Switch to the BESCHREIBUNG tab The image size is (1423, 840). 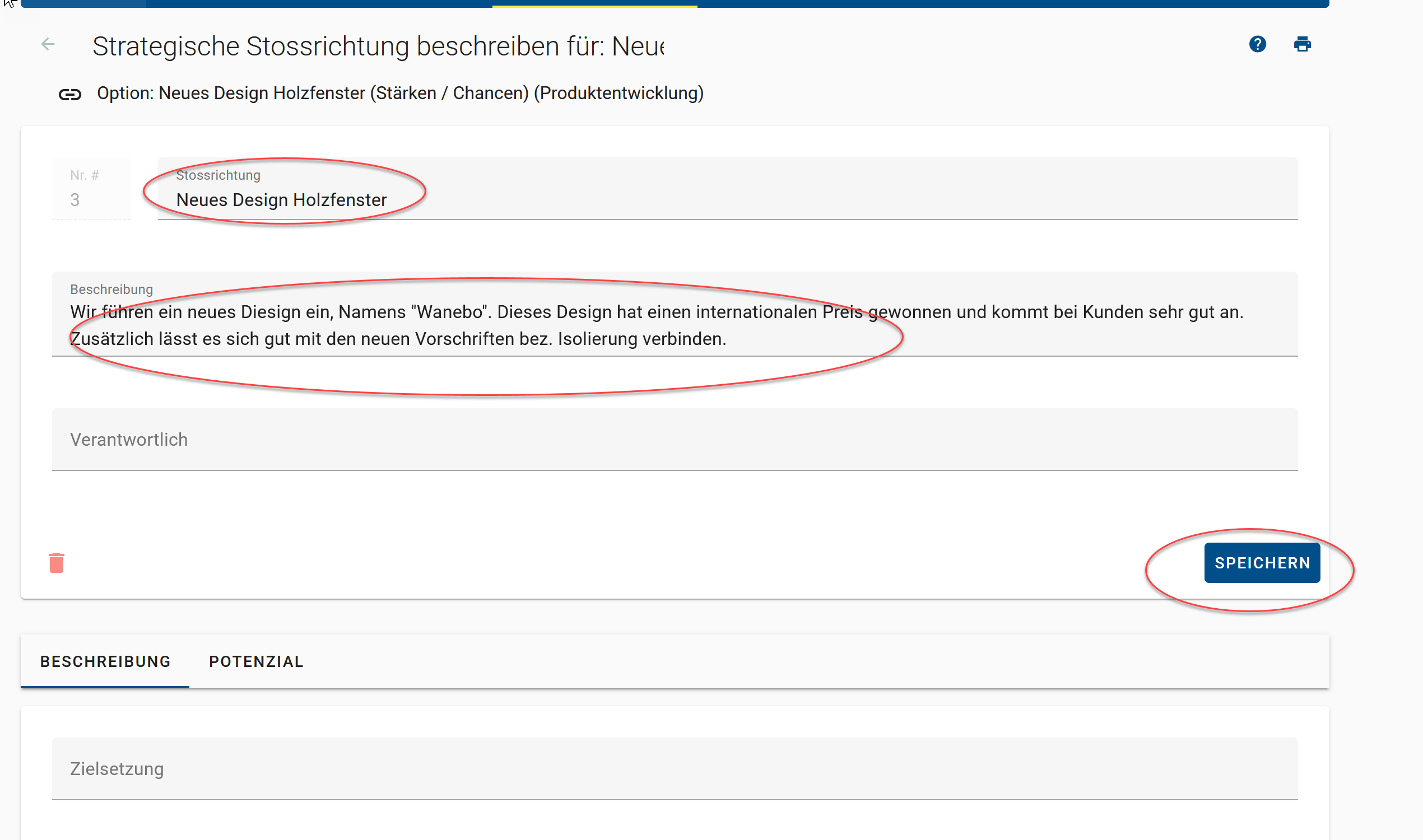[x=105, y=661]
